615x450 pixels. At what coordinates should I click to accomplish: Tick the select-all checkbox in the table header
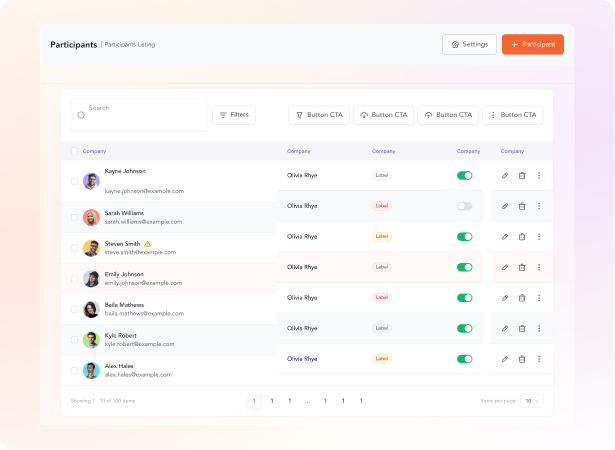(x=74, y=151)
